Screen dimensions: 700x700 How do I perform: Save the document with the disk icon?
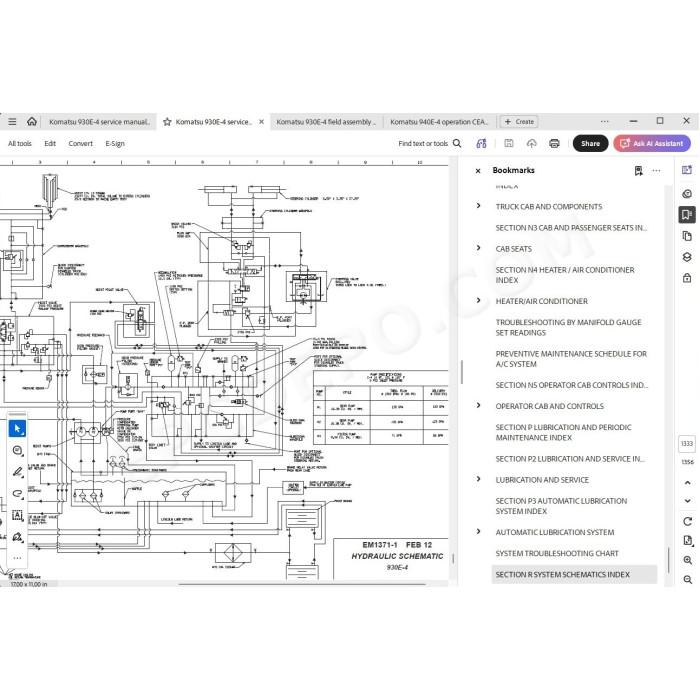(508, 143)
